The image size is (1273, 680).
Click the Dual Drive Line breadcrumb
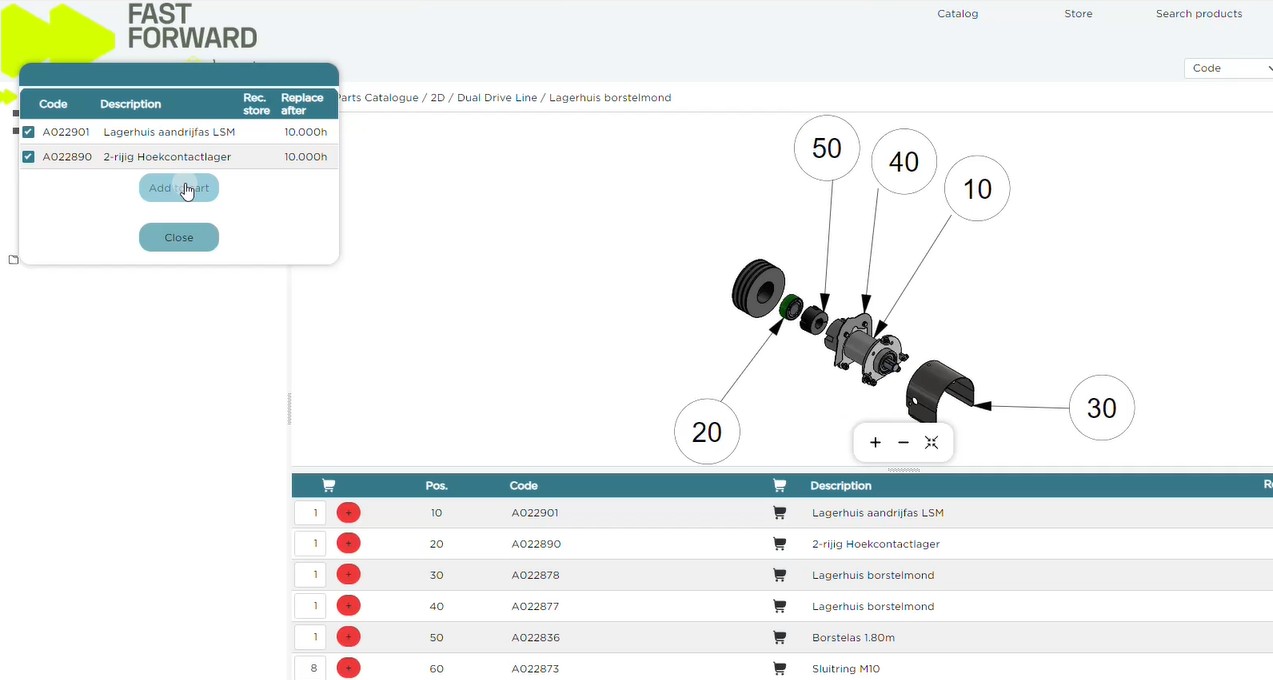pyautogui.click(x=497, y=98)
